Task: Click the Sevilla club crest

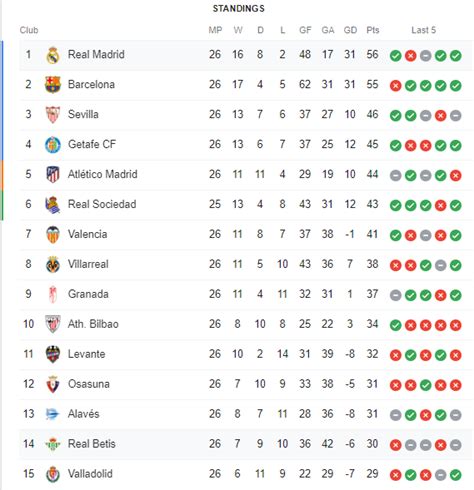Action: coord(53,115)
